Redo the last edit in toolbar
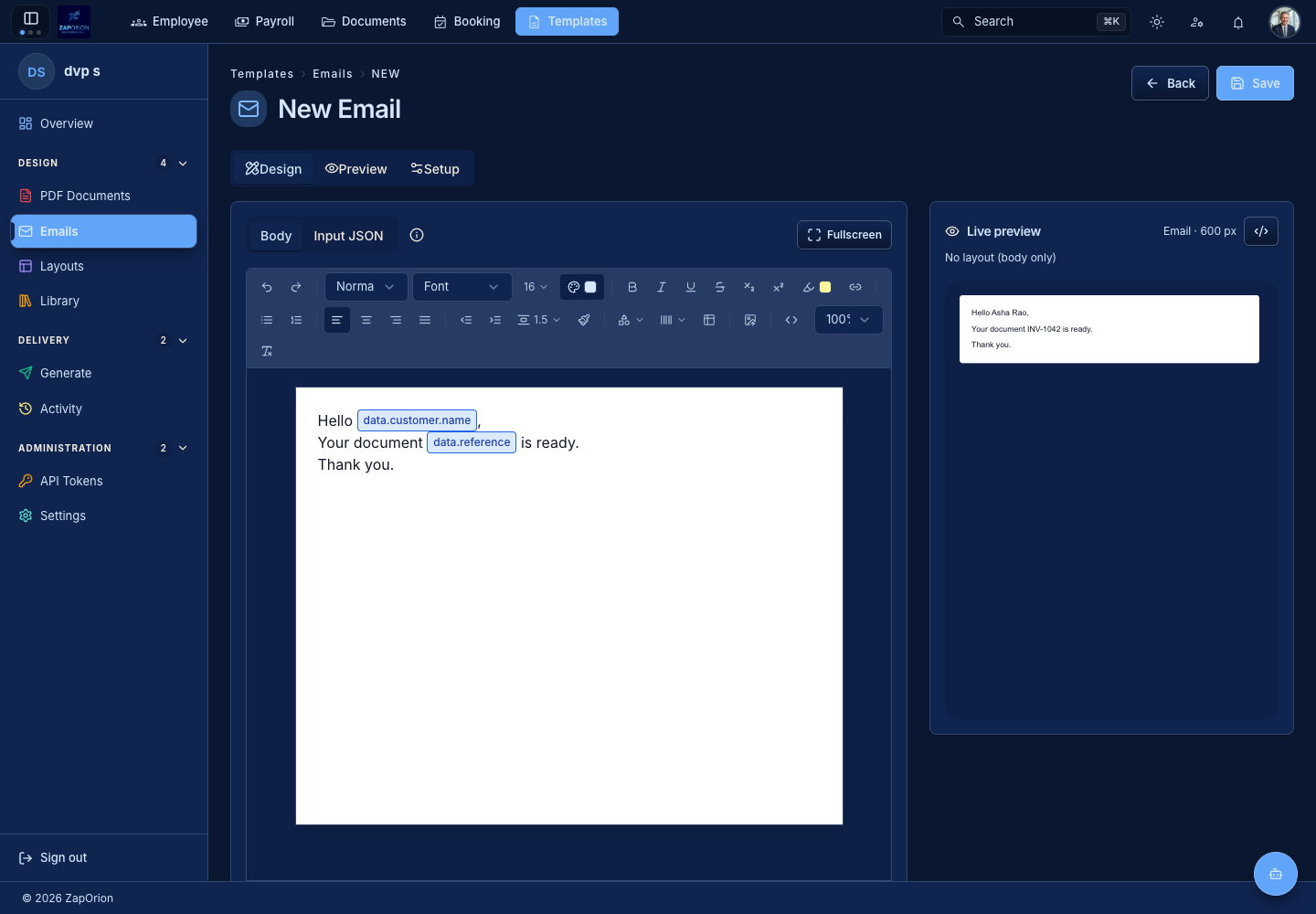Viewport: 1316px width, 914px height. pyautogui.click(x=296, y=287)
